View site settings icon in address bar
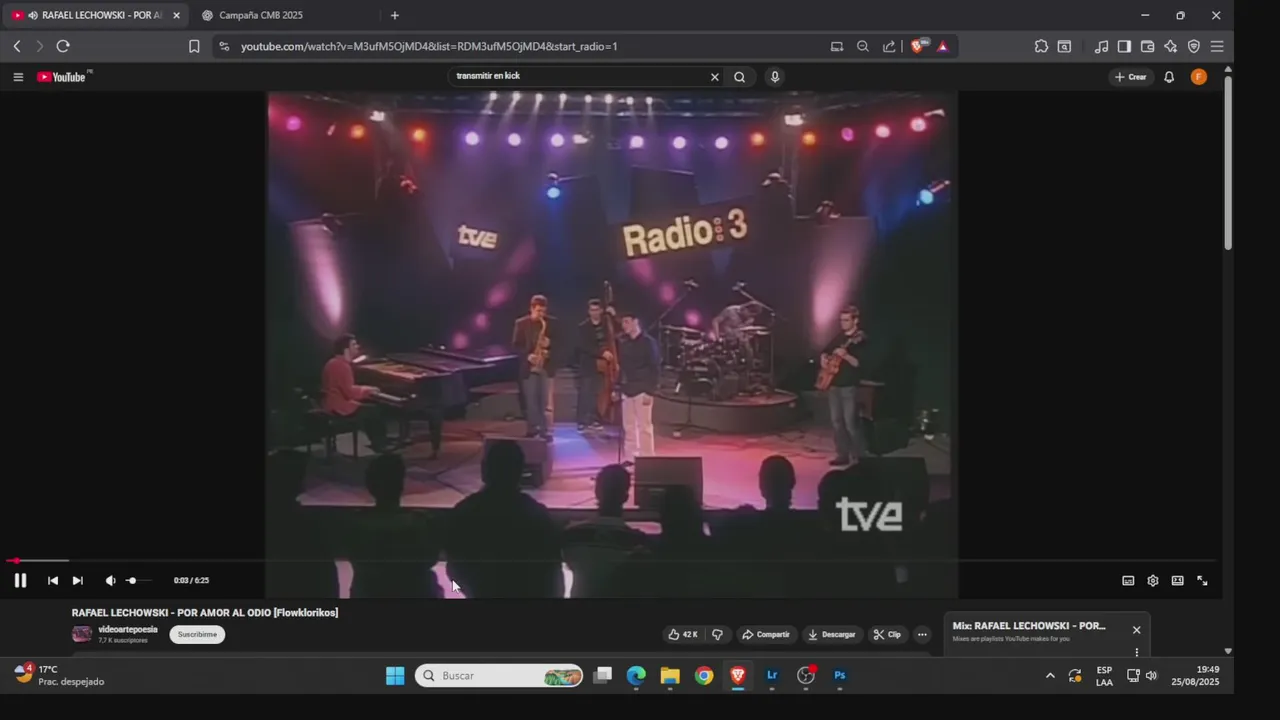The width and height of the screenshot is (1280, 720). click(x=224, y=46)
